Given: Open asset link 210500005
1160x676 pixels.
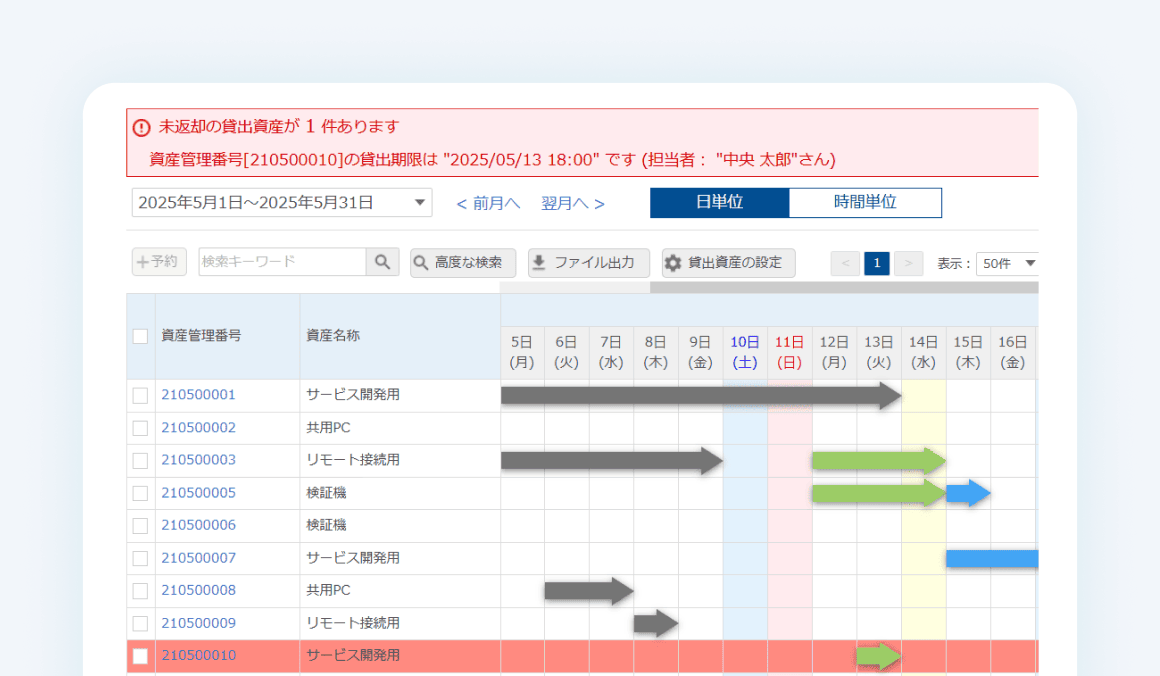Looking at the screenshot, I should (x=198, y=493).
